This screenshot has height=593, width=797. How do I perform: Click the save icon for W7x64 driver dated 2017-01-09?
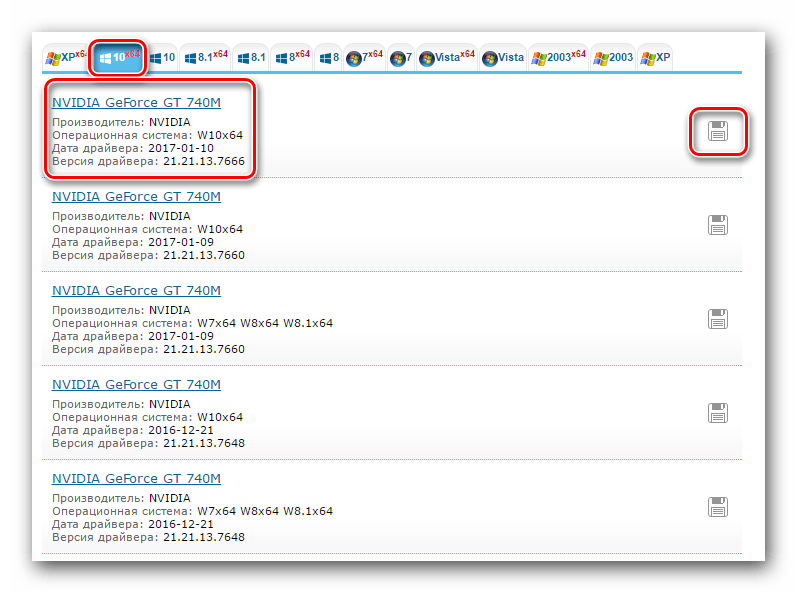[718, 319]
